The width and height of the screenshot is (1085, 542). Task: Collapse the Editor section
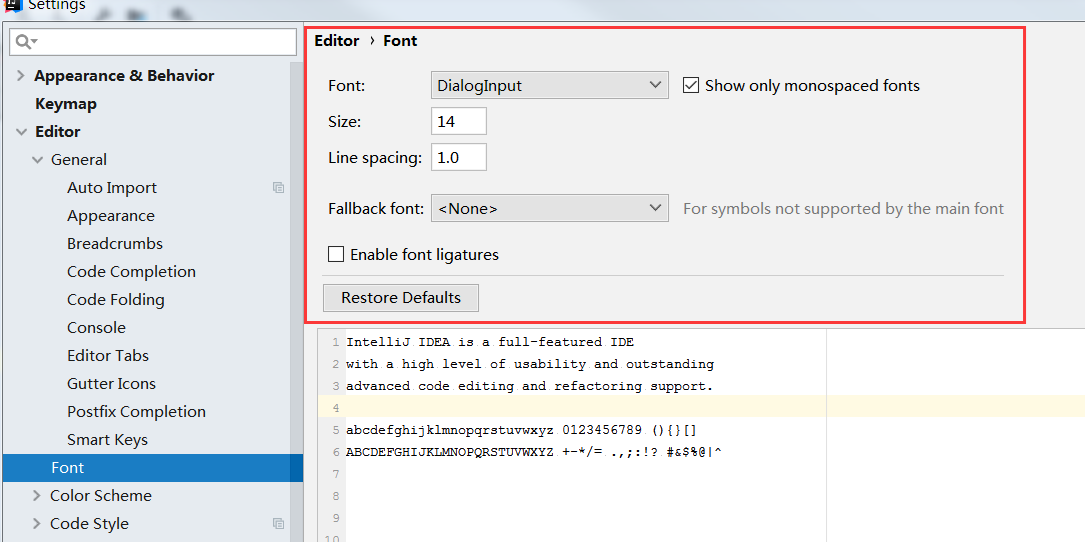[x=21, y=132]
